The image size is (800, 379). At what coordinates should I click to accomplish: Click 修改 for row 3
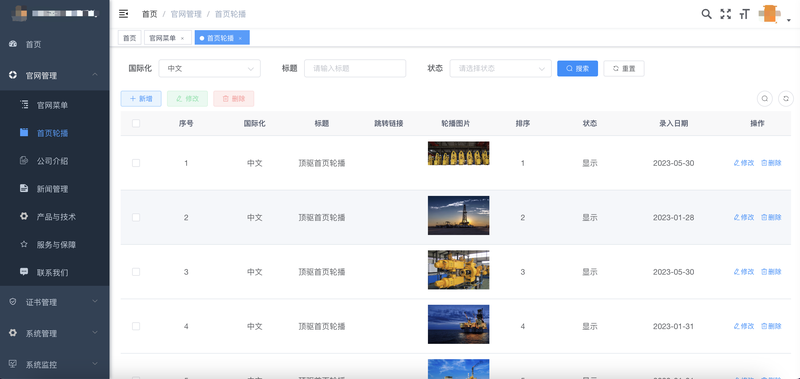pos(744,272)
